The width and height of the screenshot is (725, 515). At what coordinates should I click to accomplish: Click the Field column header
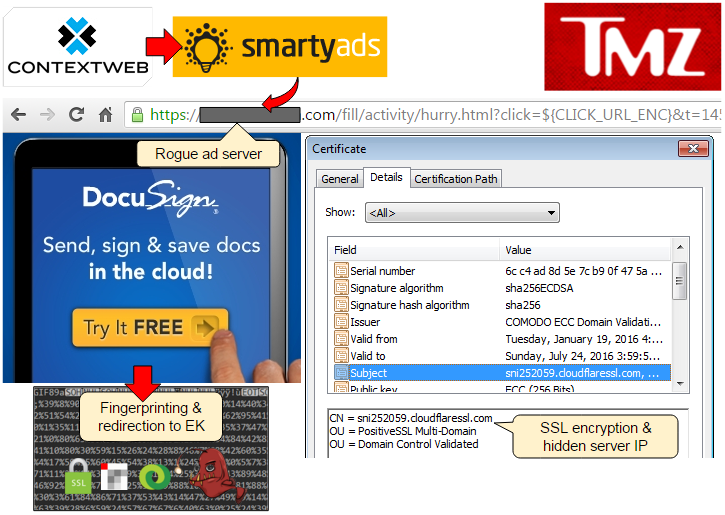(x=414, y=250)
